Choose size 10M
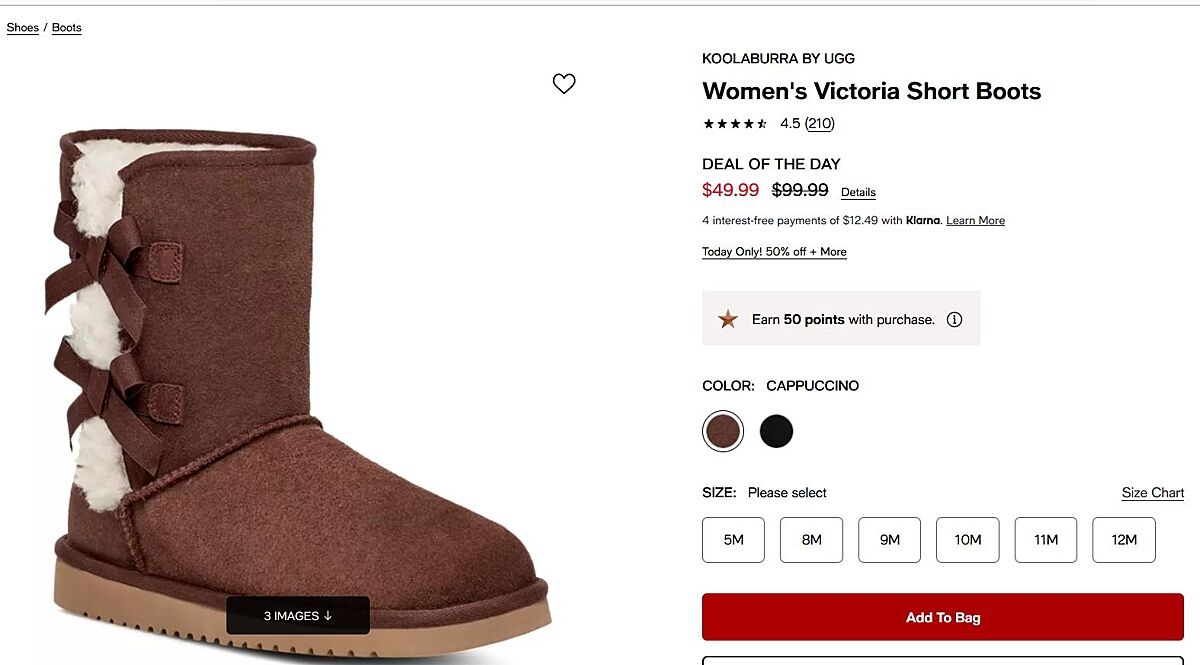 (967, 540)
